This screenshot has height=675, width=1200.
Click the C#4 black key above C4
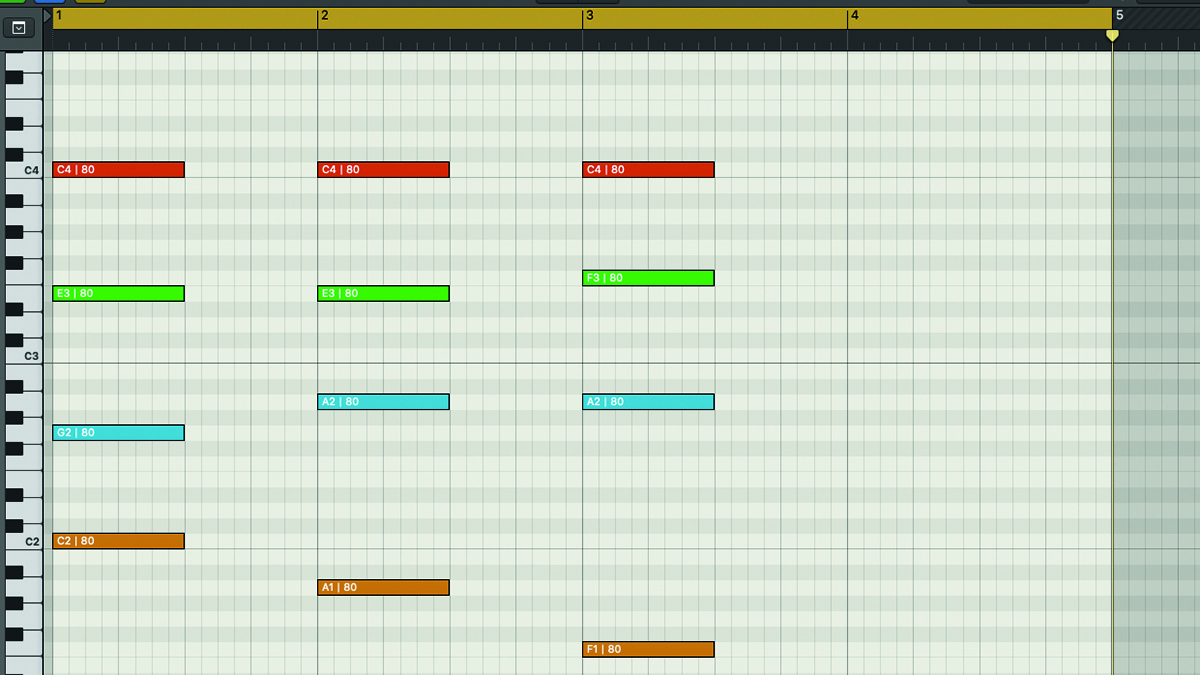click(14, 155)
